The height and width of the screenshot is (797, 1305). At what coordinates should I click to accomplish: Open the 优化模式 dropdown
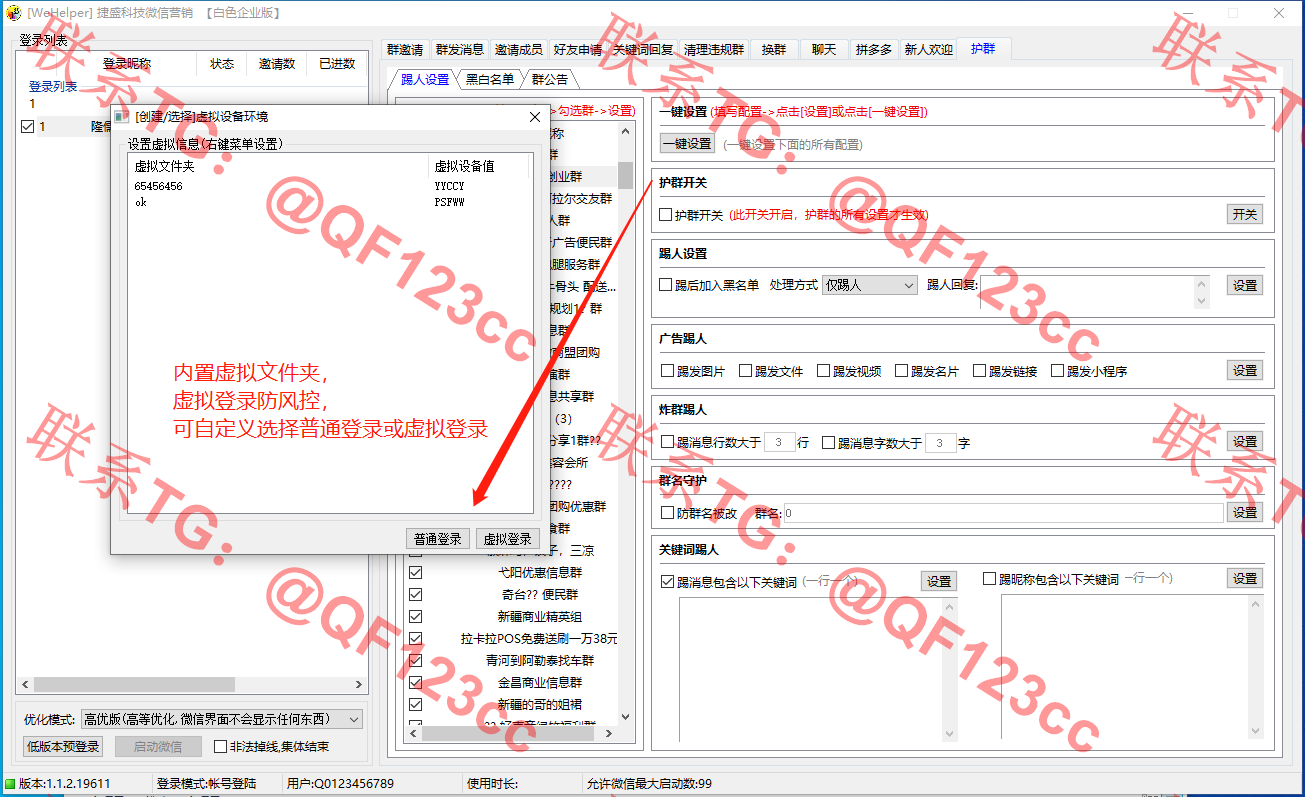[221, 719]
